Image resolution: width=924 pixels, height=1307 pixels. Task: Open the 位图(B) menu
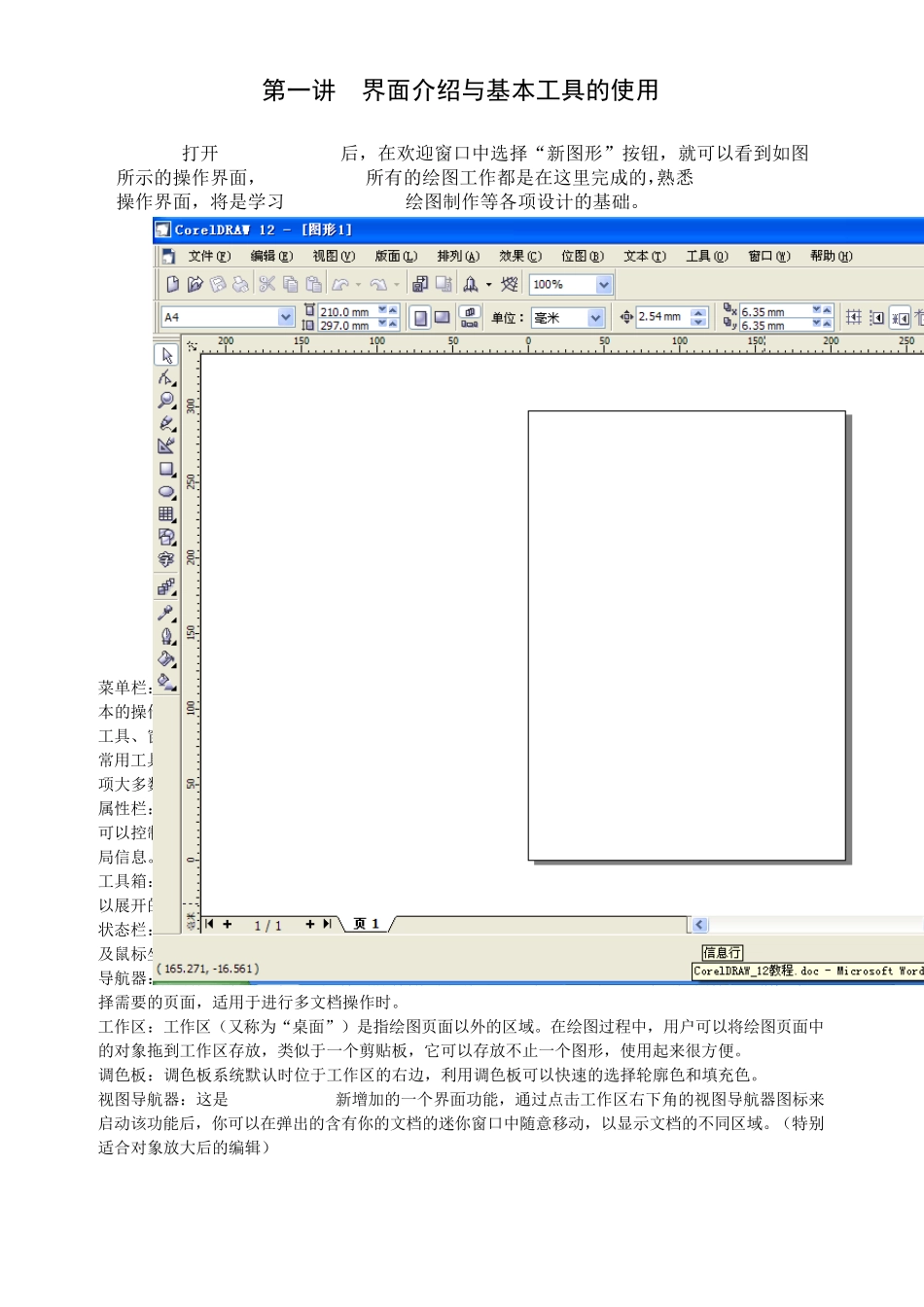[x=583, y=256]
